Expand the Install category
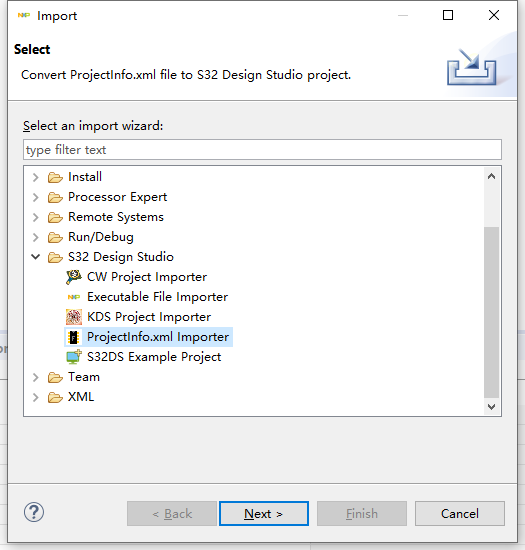This screenshot has height=550, width=525. pyautogui.click(x=35, y=177)
